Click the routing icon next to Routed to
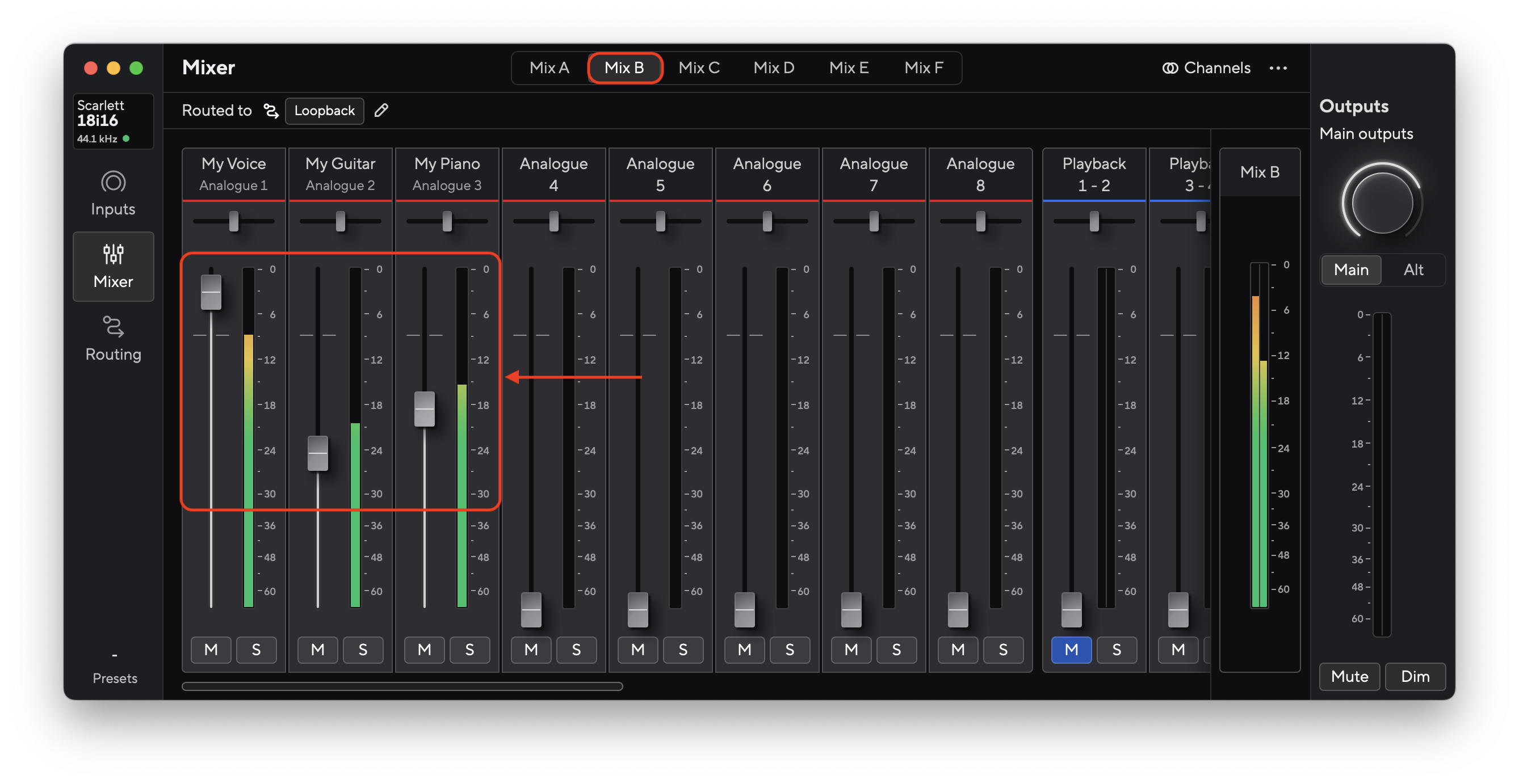The height and width of the screenshot is (784, 1519). pos(271,111)
